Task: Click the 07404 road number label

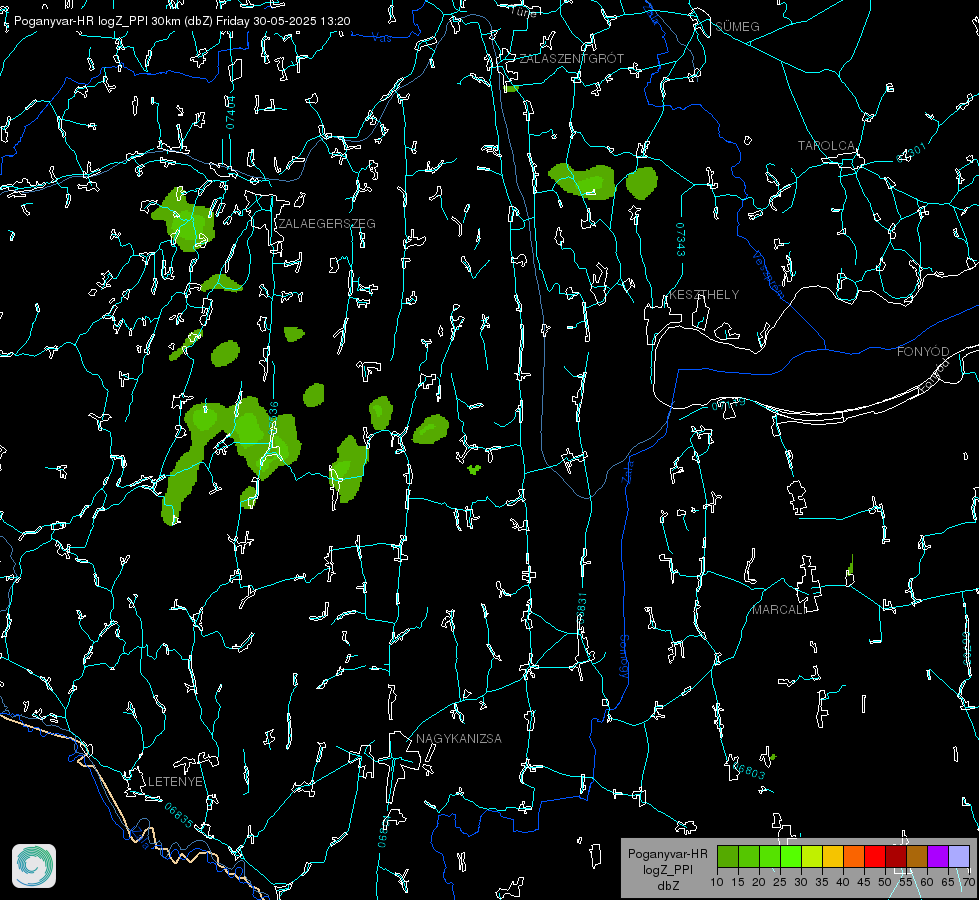Action: pyautogui.click(x=230, y=113)
